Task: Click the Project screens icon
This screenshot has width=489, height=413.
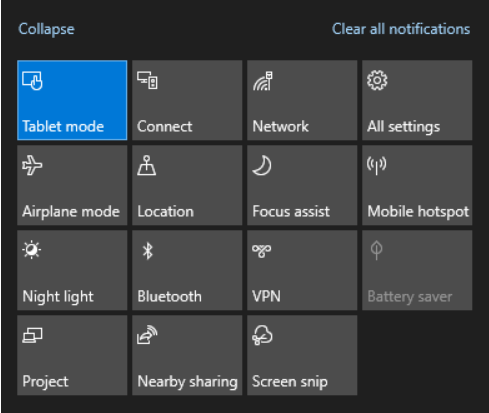Action: coord(32,335)
